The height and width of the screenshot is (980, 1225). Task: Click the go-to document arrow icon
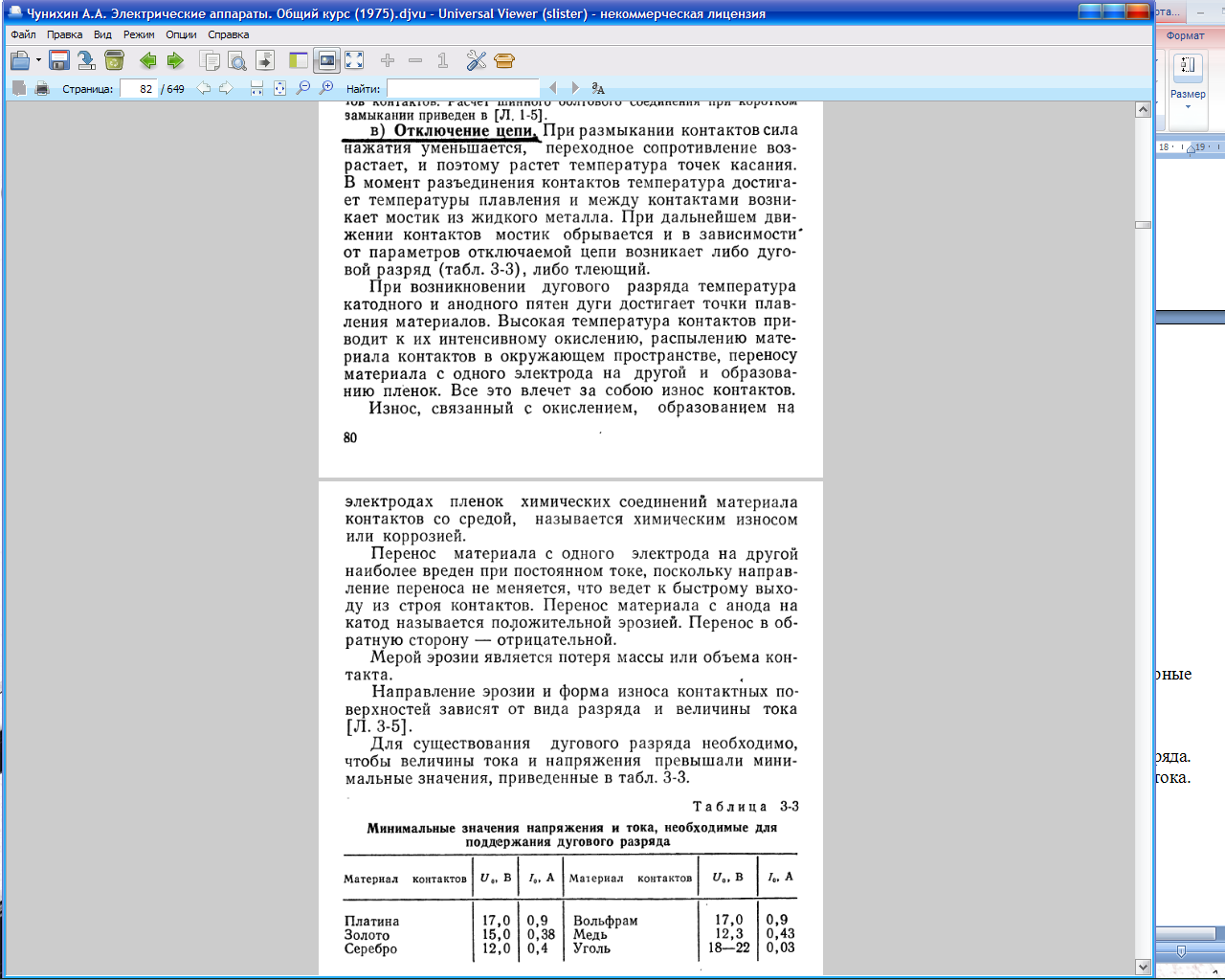(265, 60)
